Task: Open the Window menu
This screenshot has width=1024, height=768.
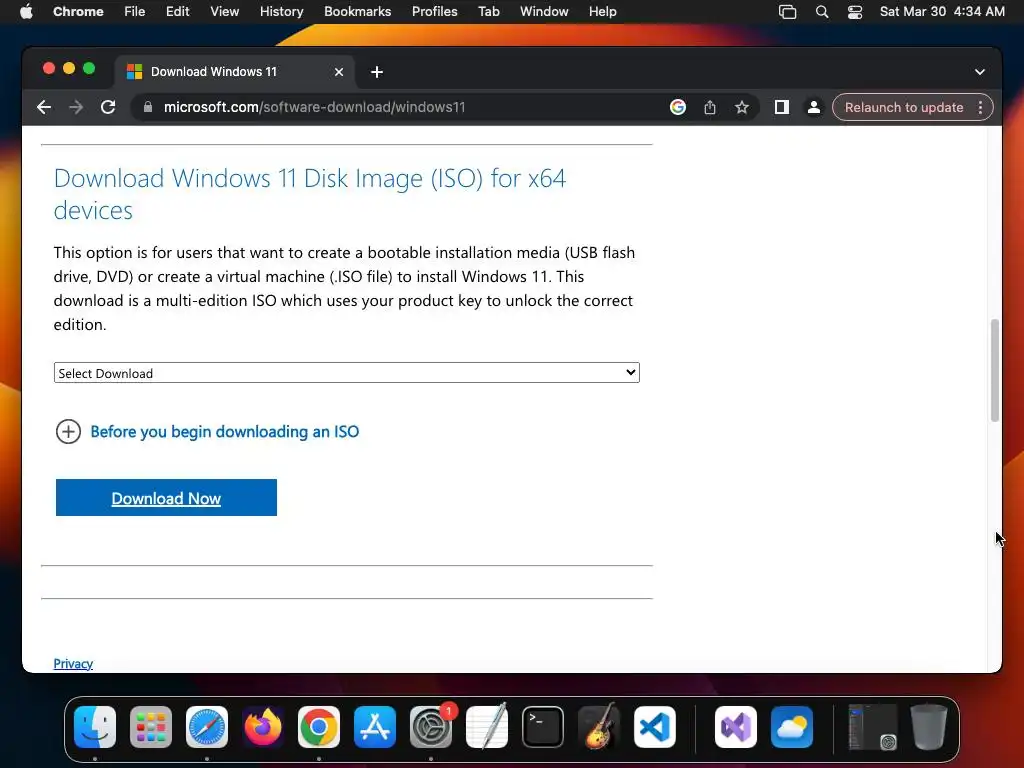Action: pos(544,12)
